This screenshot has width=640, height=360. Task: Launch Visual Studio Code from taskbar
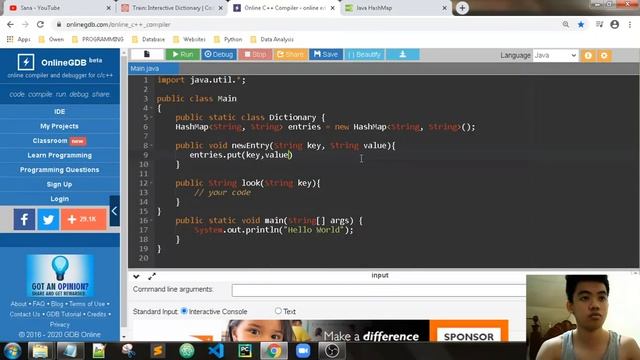pyautogui.click(x=216, y=351)
